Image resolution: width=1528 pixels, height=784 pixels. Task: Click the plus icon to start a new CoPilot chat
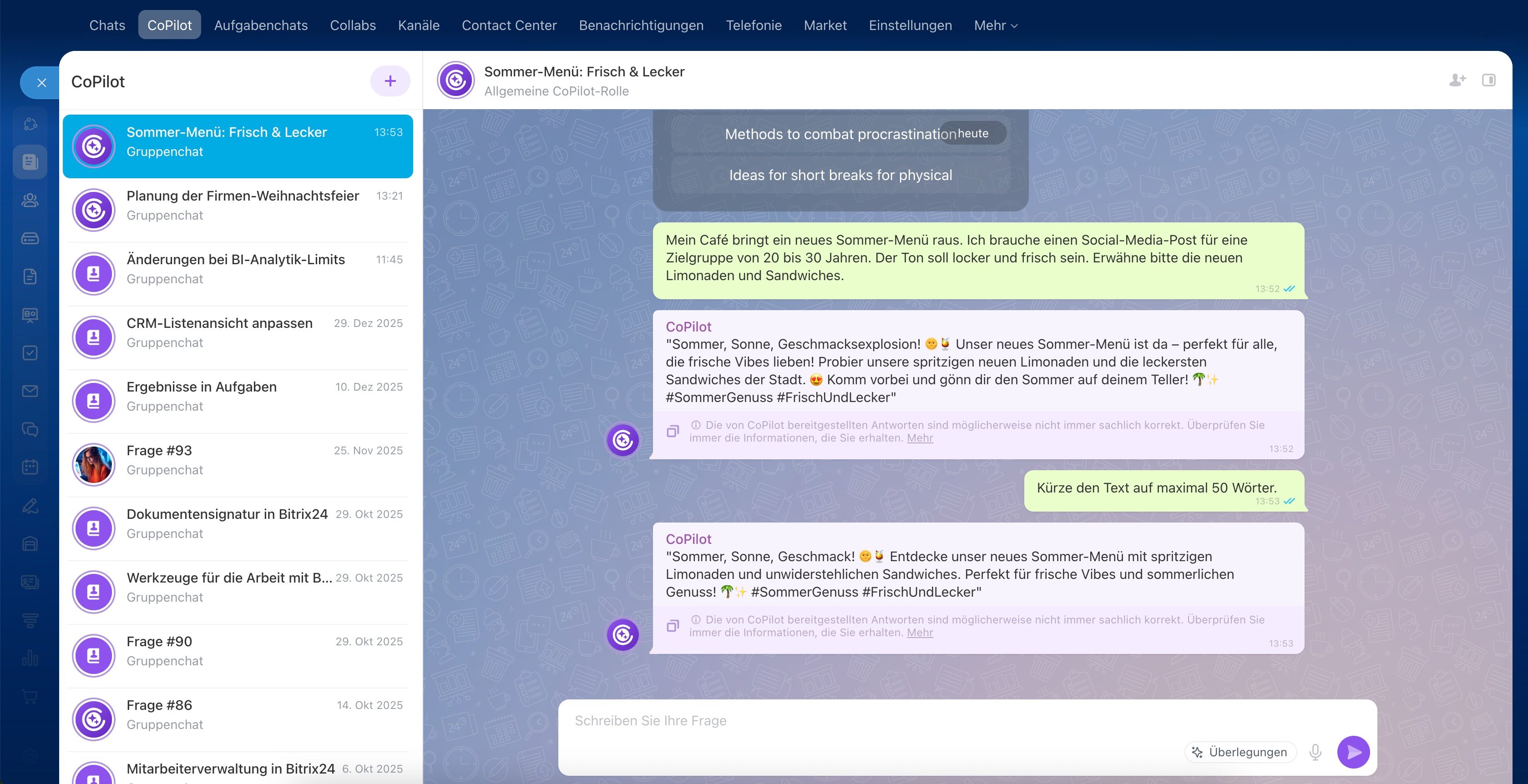pos(390,81)
